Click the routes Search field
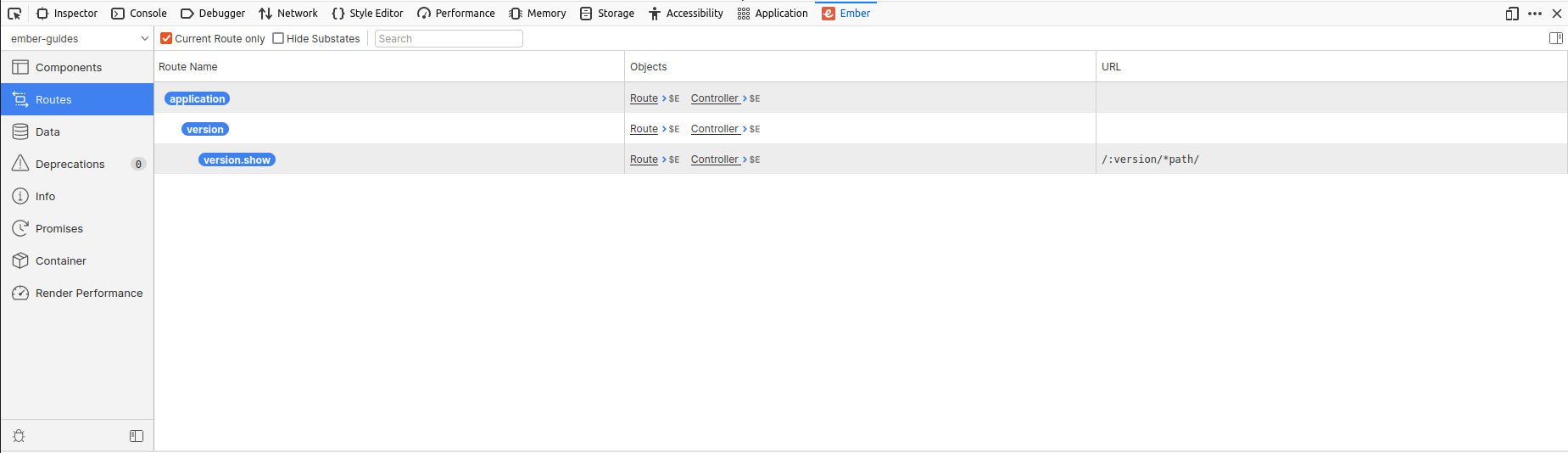The image size is (1568, 453). pos(449,39)
